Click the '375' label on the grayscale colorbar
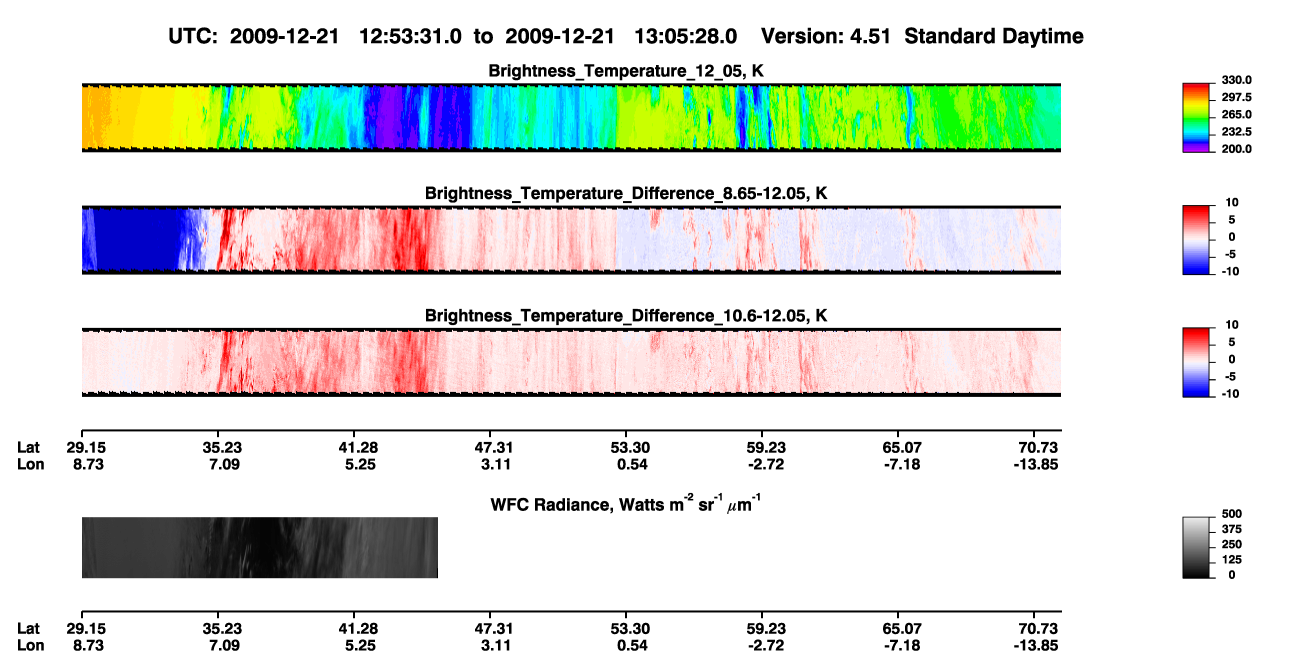This screenshot has height=667, width=1300. click(1233, 529)
